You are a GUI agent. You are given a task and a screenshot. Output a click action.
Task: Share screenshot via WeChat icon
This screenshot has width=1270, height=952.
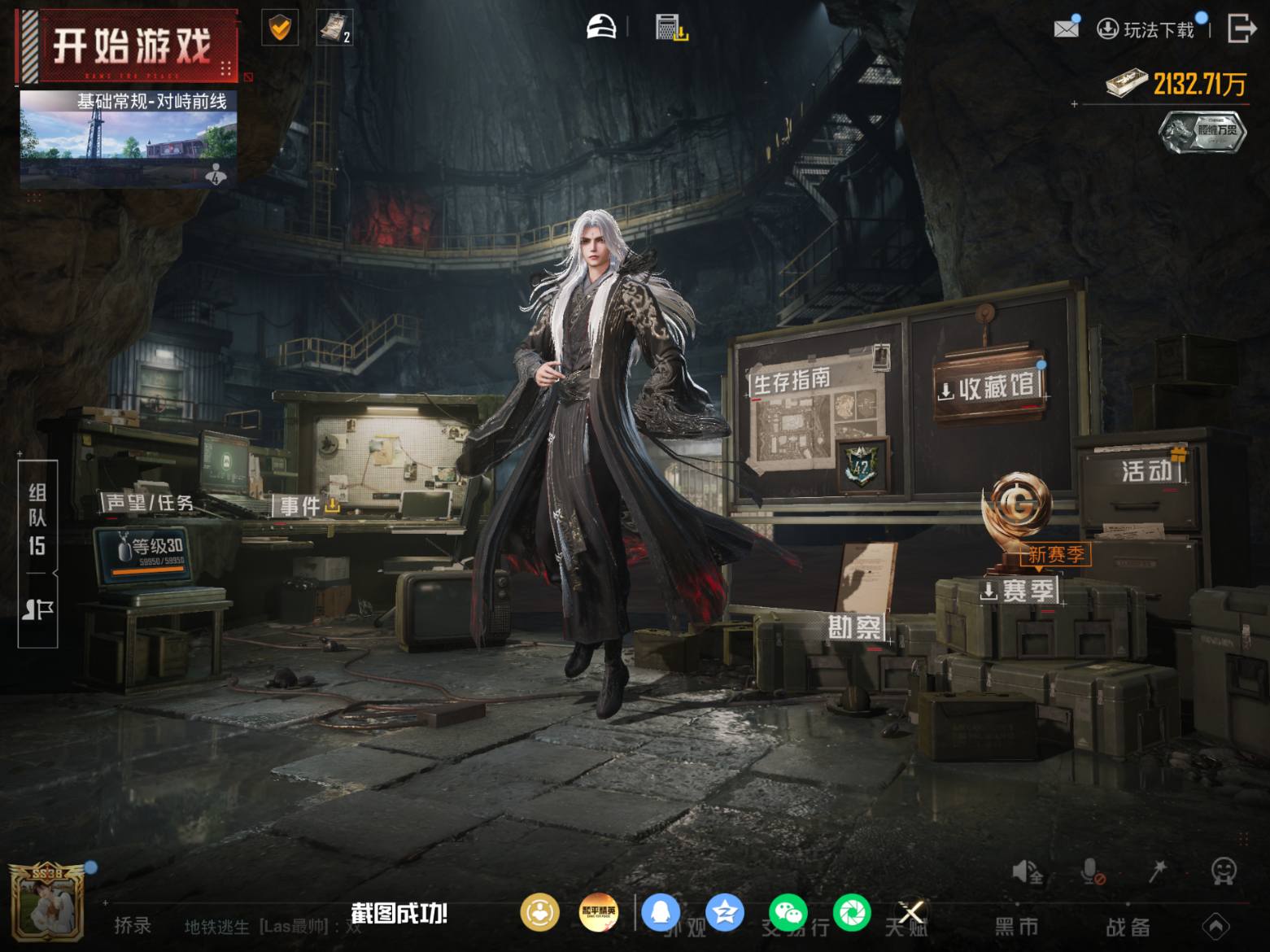(788, 913)
